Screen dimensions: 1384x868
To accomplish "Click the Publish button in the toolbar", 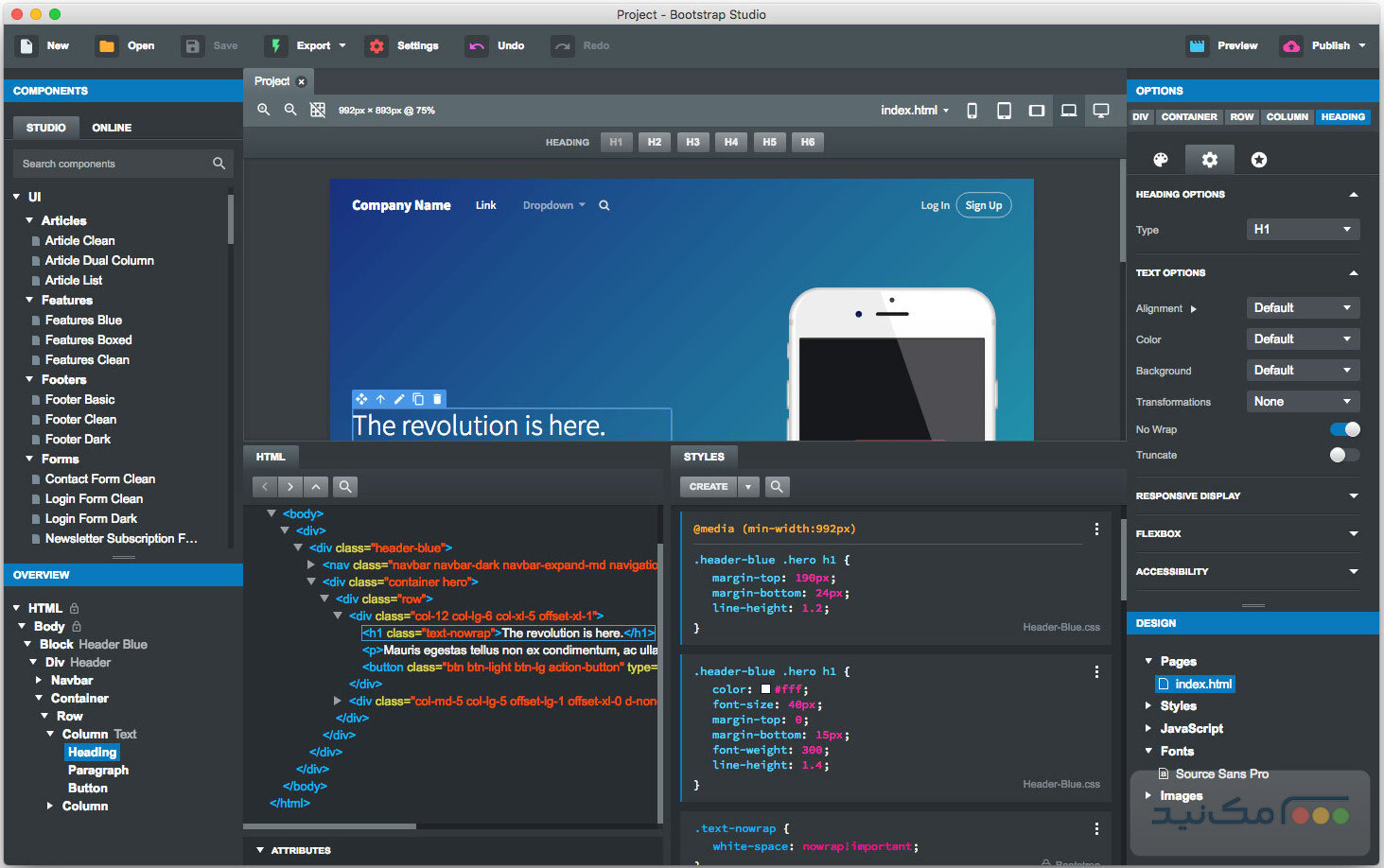I will point(1323,44).
